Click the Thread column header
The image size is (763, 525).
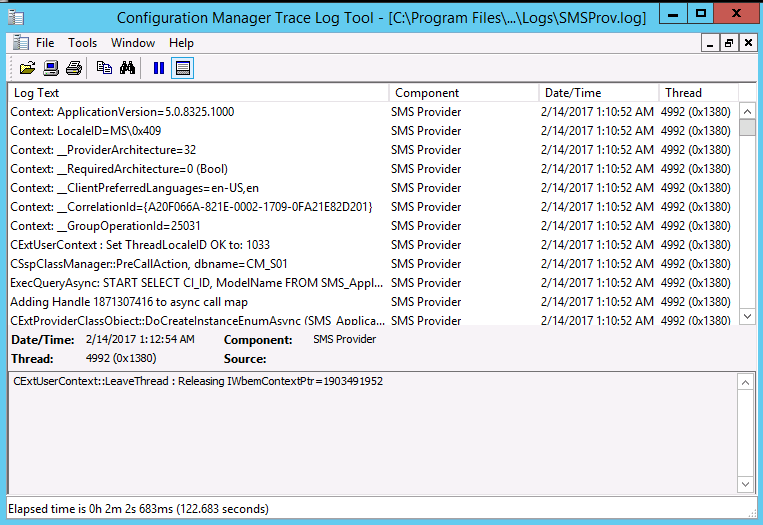tap(698, 93)
